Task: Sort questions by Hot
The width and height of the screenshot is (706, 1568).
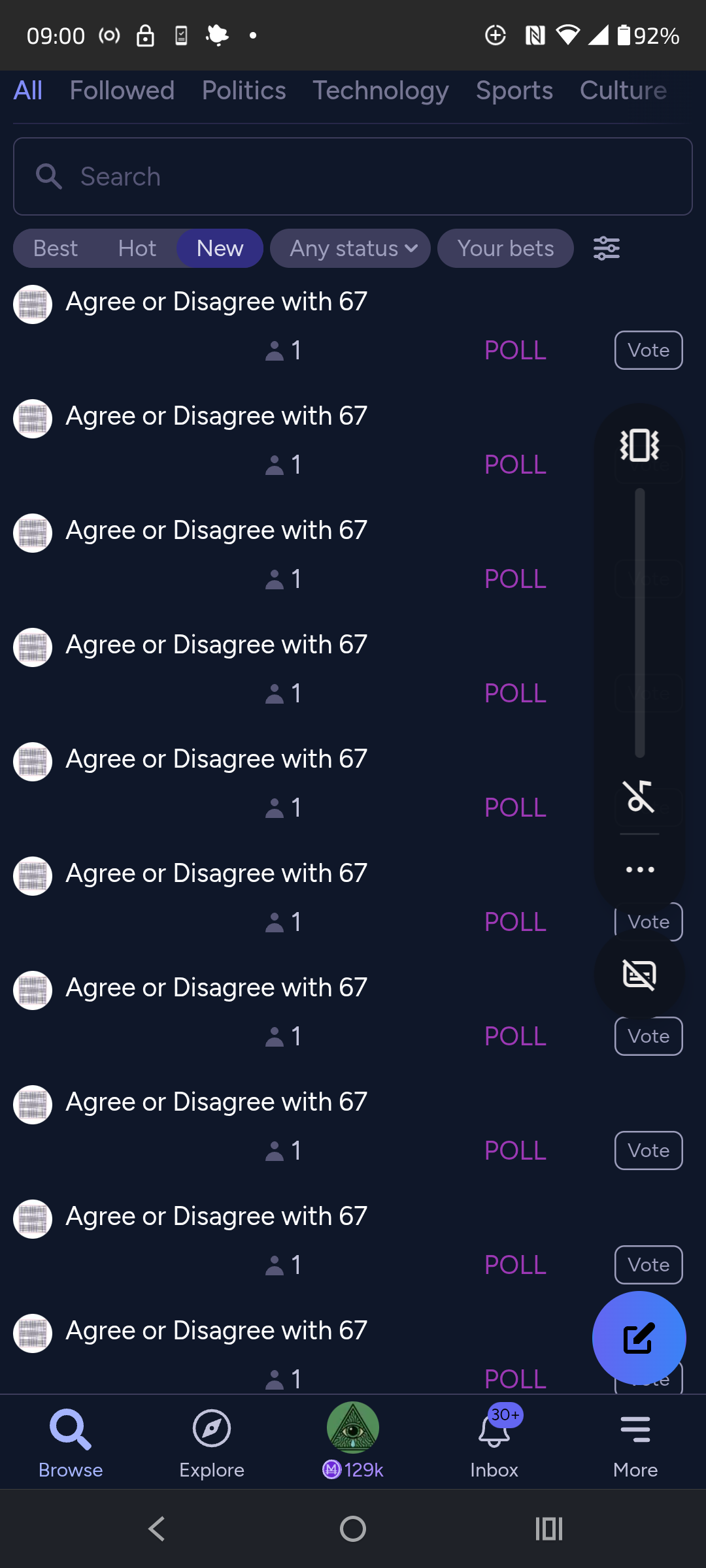Action: [137, 248]
